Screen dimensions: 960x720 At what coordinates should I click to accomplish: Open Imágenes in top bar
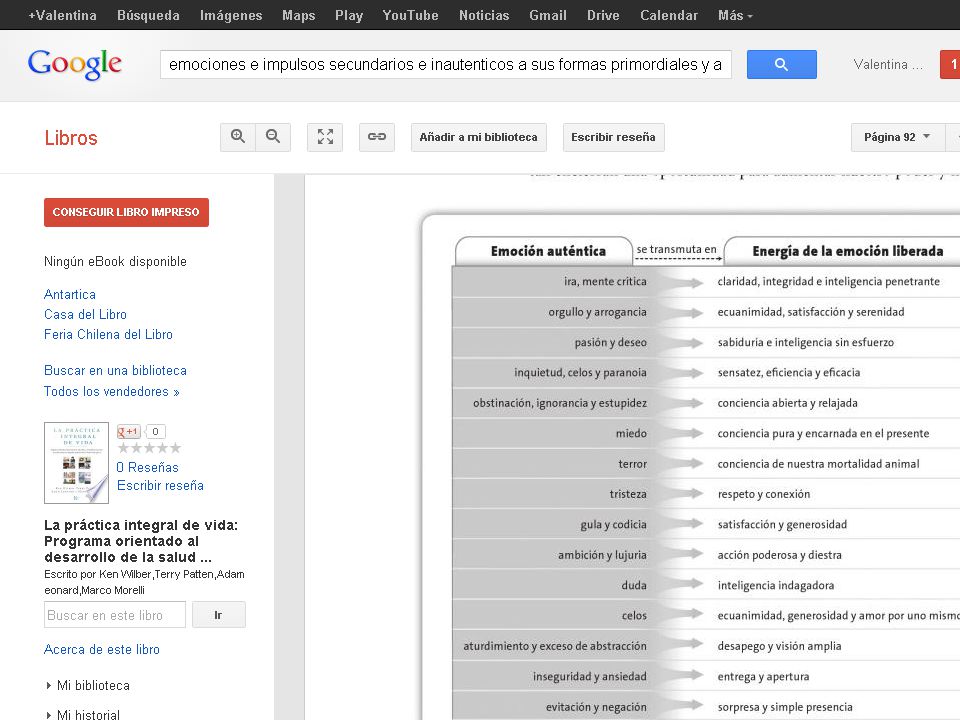click(x=231, y=15)
